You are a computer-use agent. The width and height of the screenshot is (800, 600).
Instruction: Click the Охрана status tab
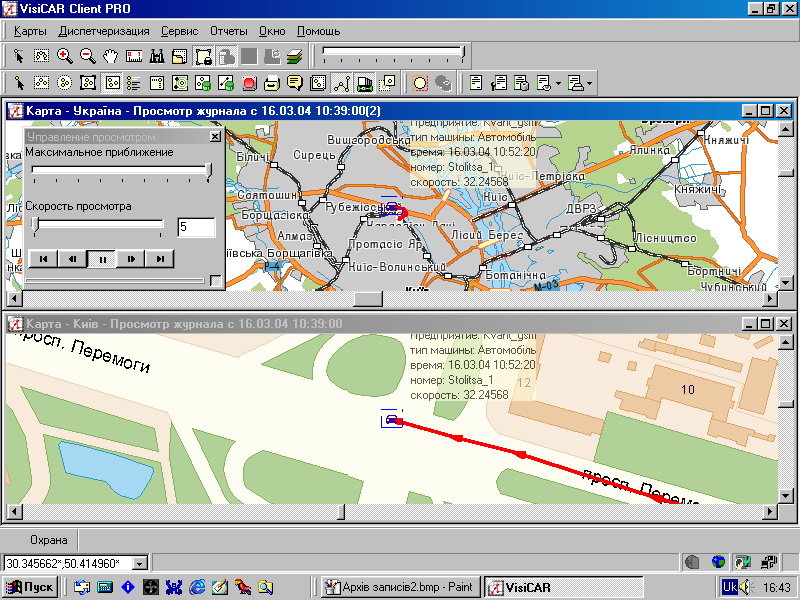[48, 540]
